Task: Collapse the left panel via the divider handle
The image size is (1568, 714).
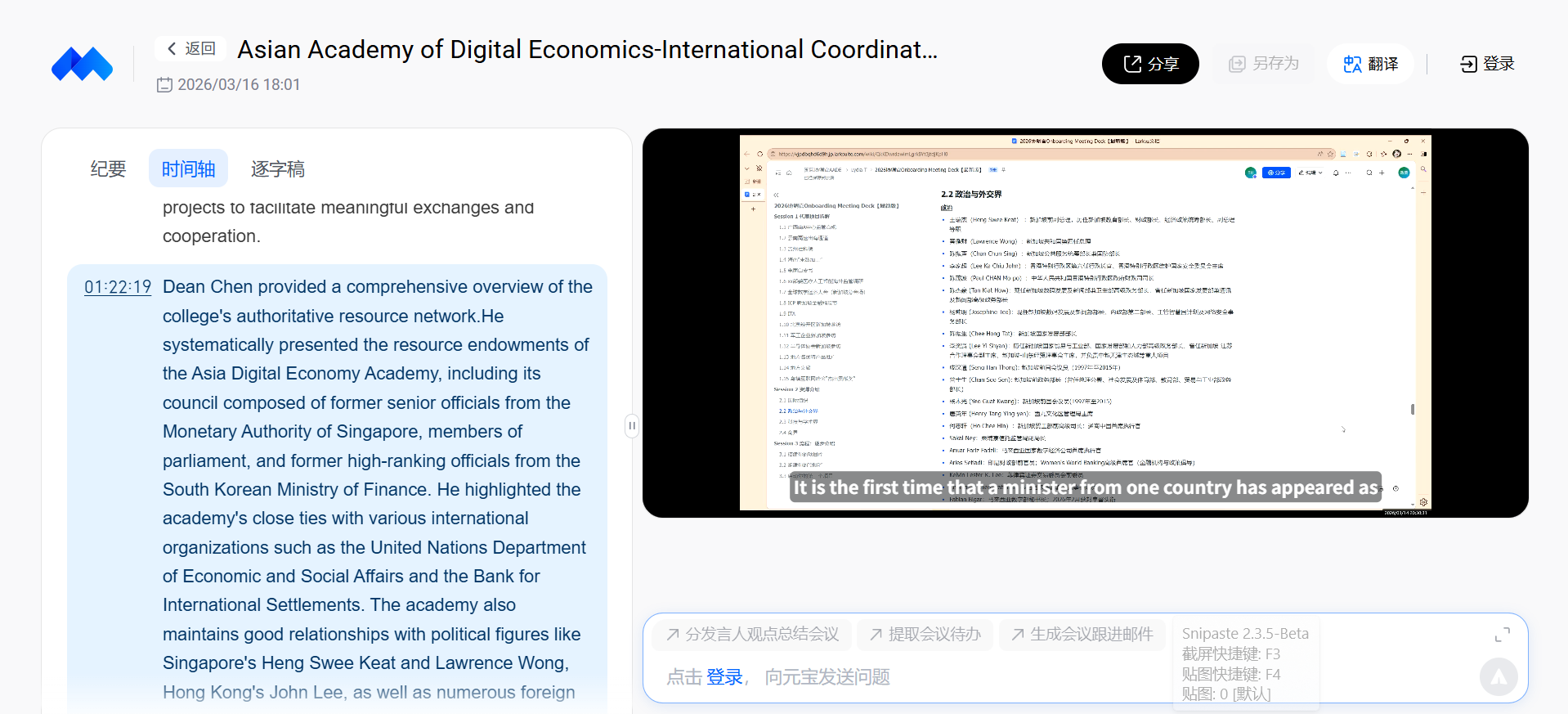Action: click(x=631, y=425)
